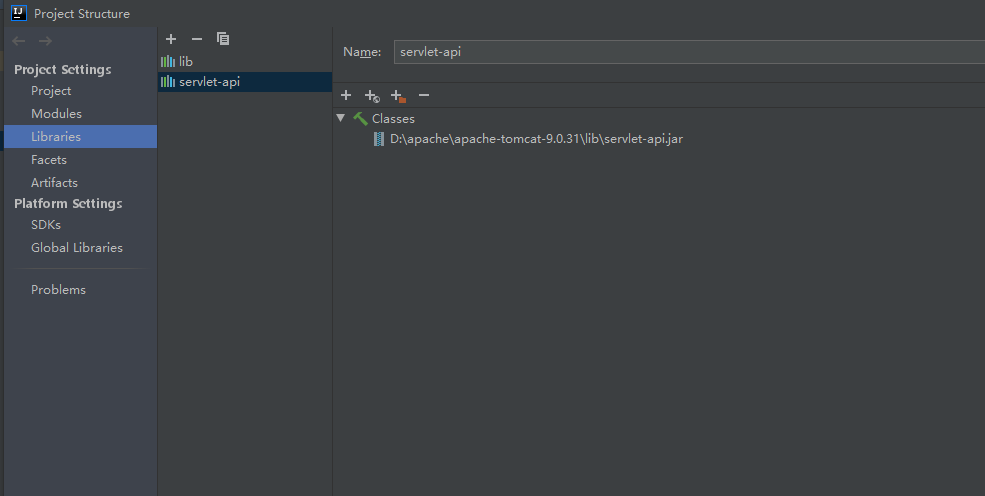This screenshot has width=985, height=496.
Task: Click the Project Structure window title
Action: (82, 14)
